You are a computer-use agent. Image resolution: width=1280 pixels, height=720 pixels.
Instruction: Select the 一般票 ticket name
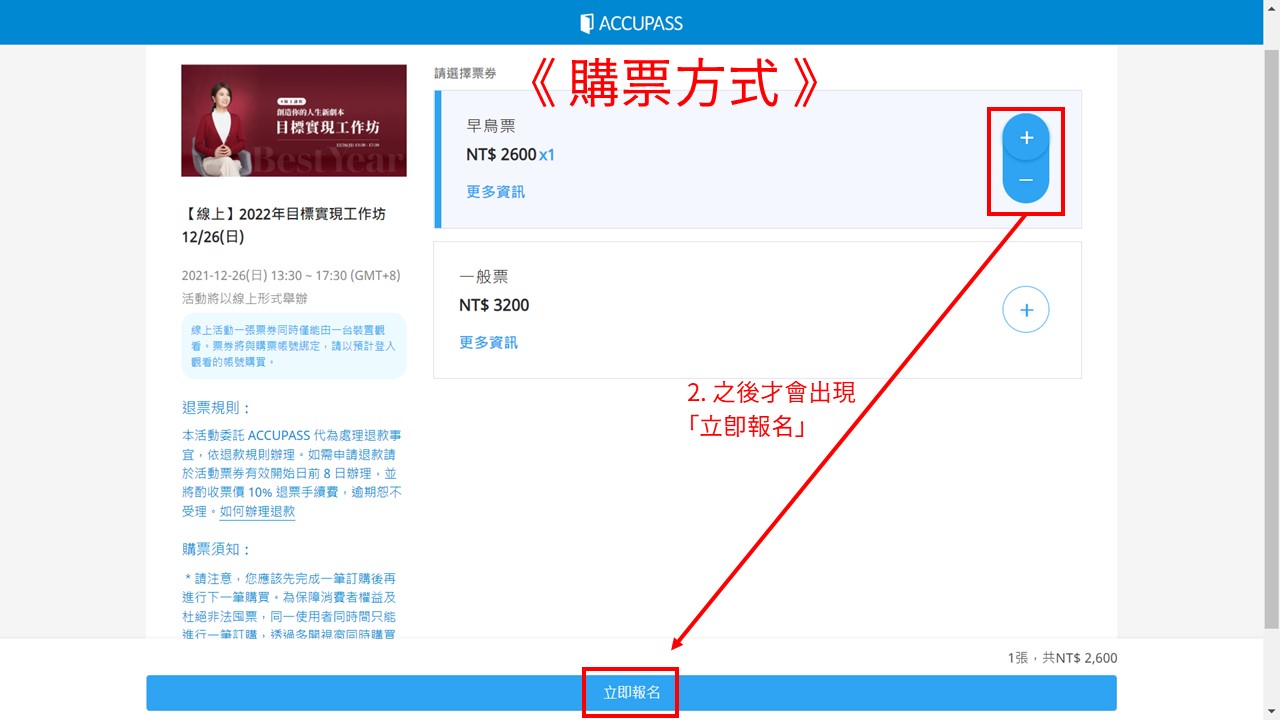(484, 277)
